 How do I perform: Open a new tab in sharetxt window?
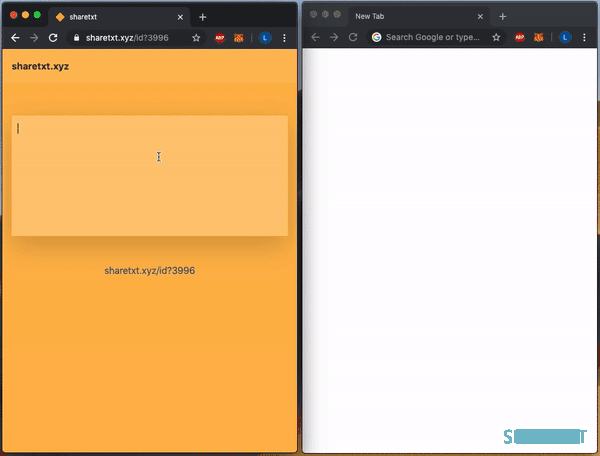[x=203, y=17]
